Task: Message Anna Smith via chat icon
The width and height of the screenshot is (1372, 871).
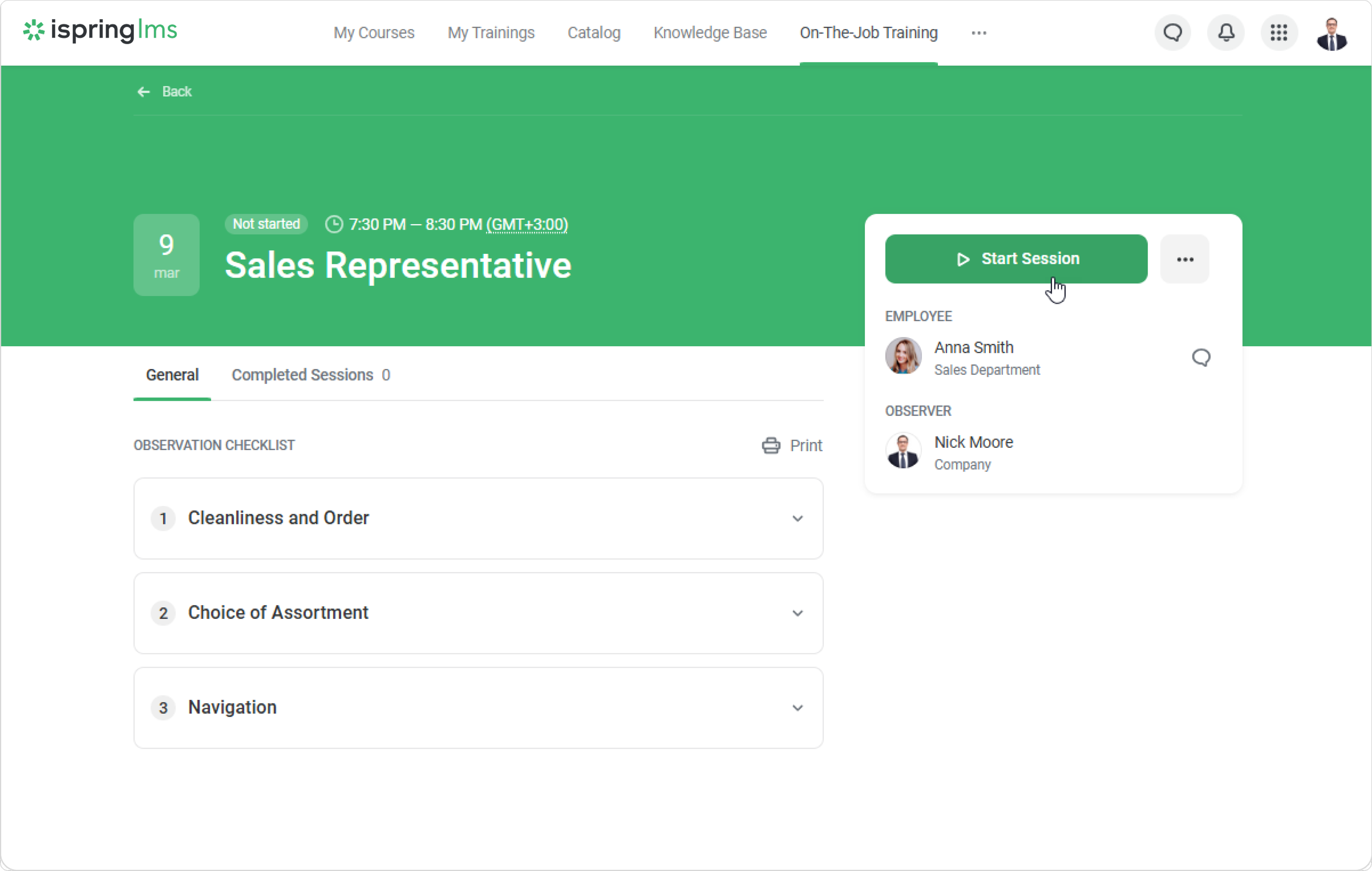Action: click(1201, 358)
